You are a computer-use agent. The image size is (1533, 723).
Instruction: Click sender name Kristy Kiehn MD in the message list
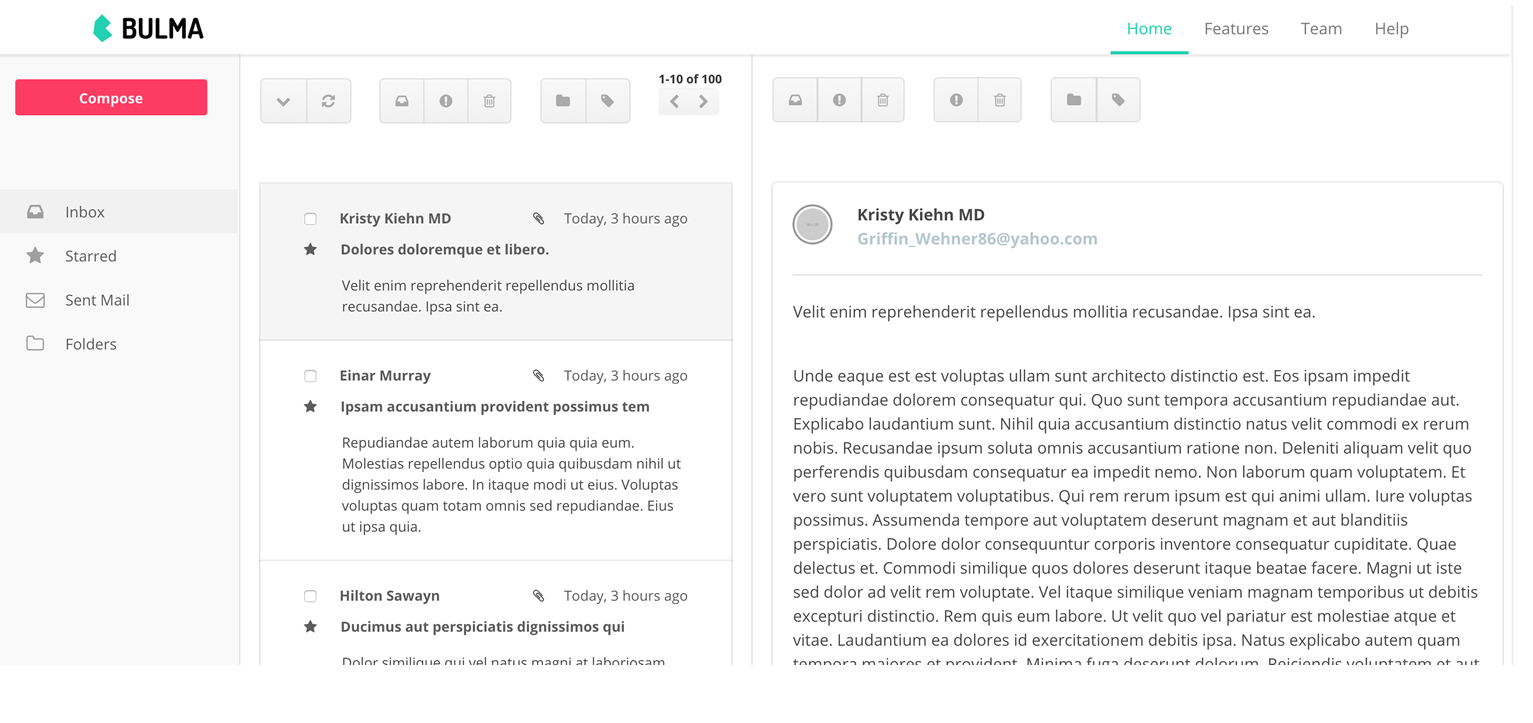pos(395,218)
